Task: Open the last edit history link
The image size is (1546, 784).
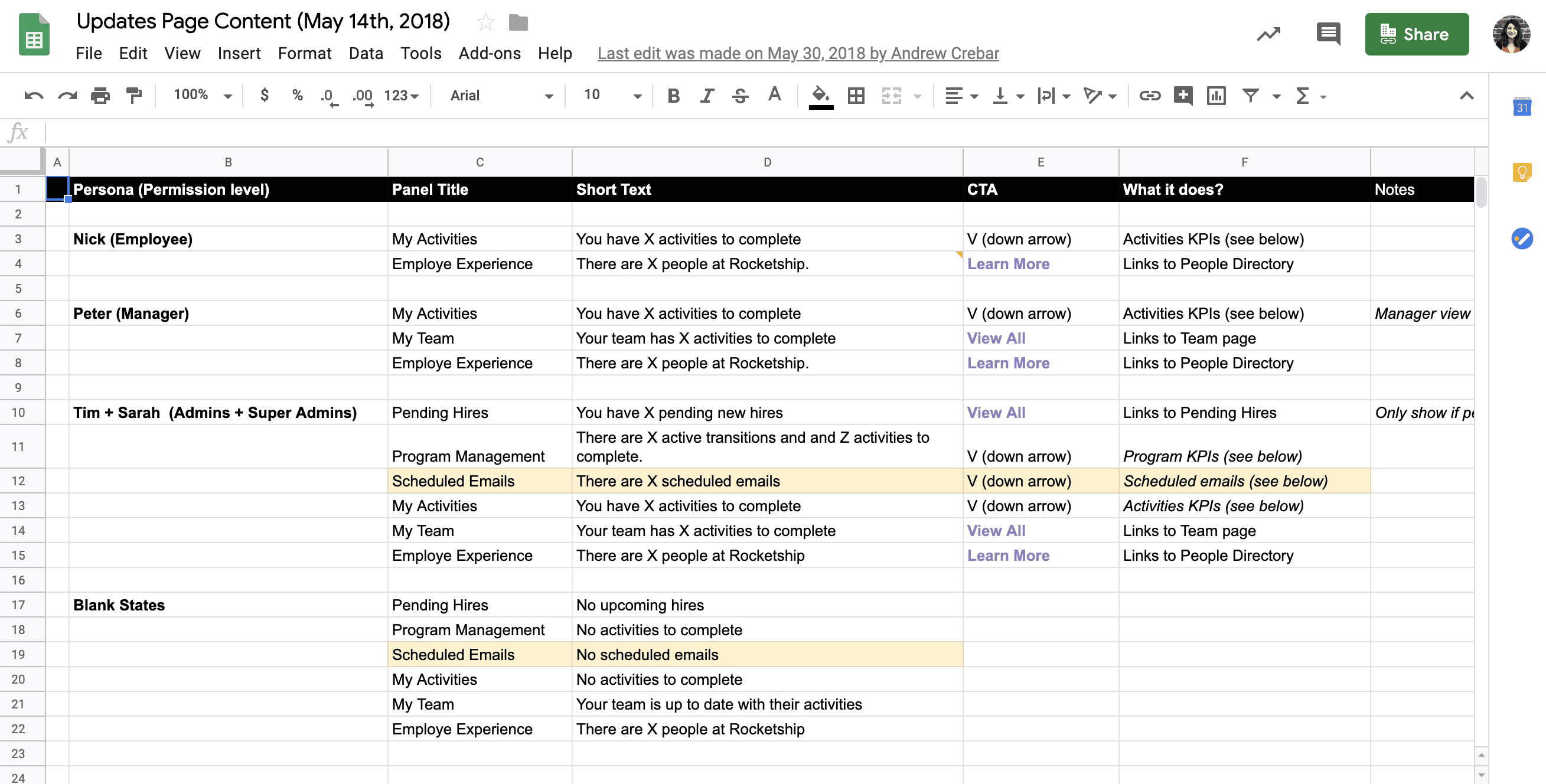Action: 798,53
